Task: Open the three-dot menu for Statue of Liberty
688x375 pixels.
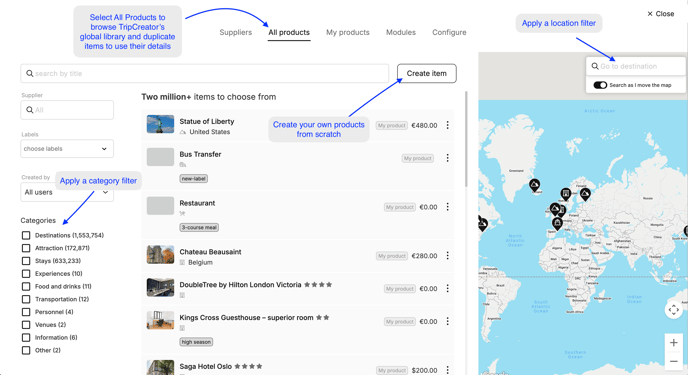Action: click(447, 125)
